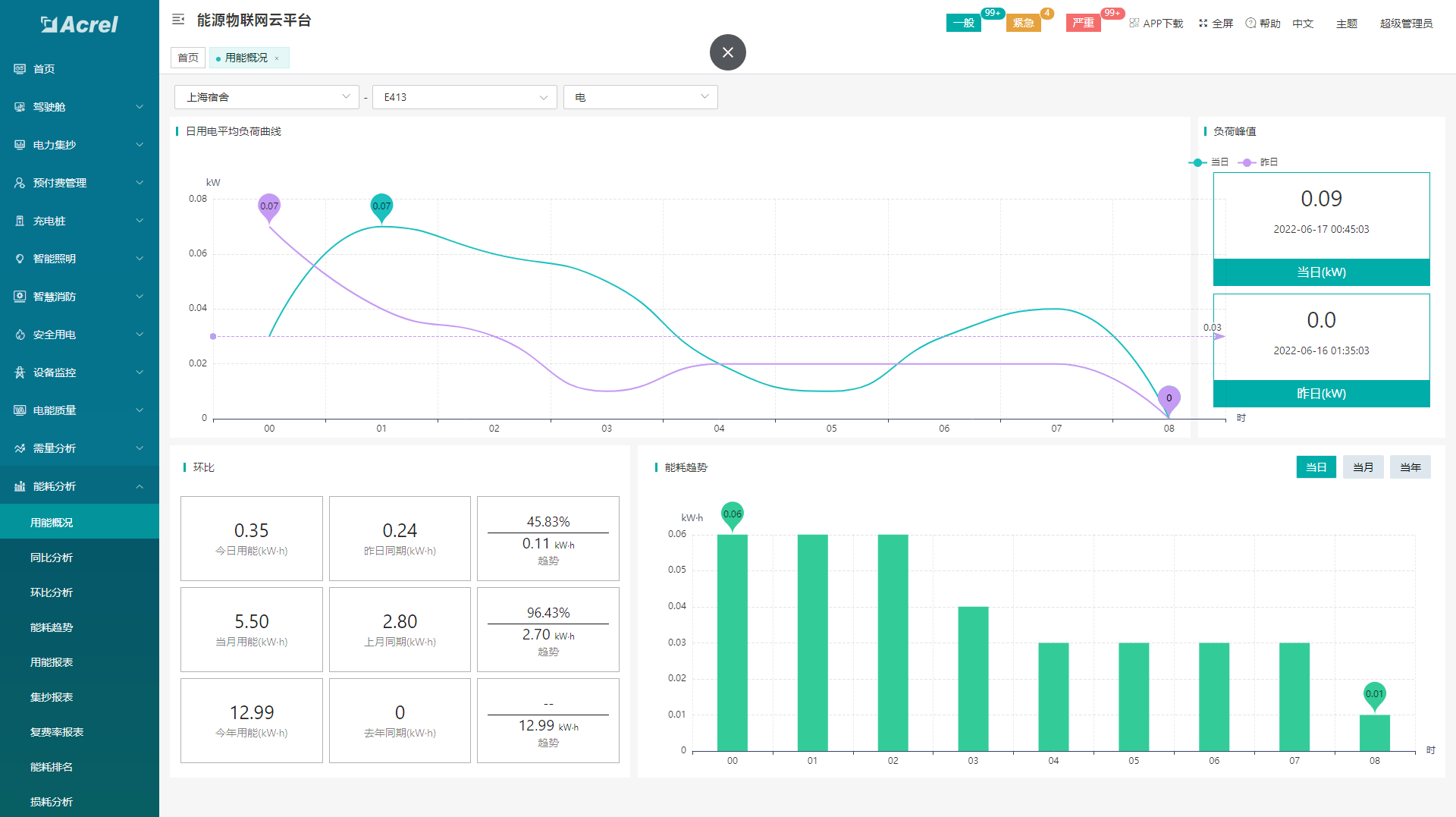Click the Acrel logo
The image size is (1456, 817).
[79, 24]
